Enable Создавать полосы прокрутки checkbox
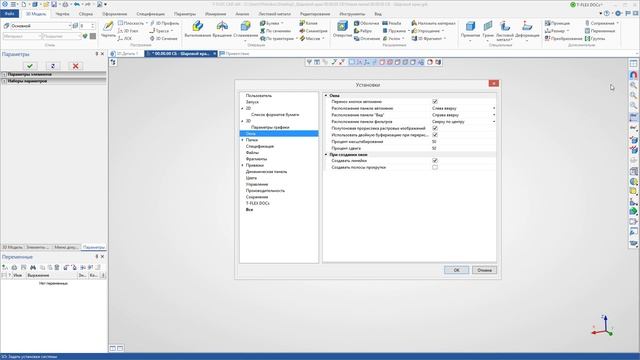The image size is (640, 360). [x=435, y=167]
